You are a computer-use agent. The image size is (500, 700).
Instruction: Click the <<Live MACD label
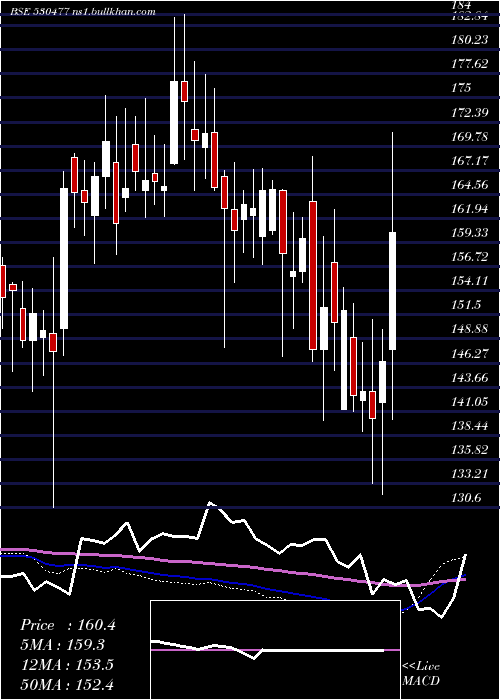tap(421, 673)
